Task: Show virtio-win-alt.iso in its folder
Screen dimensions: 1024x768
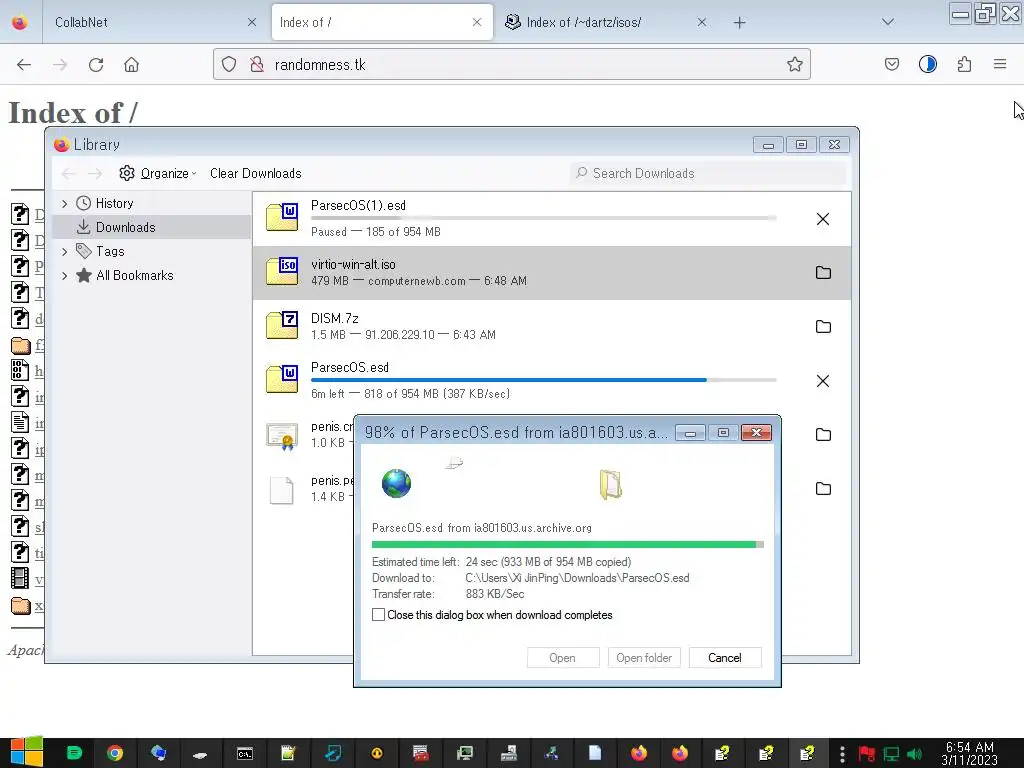Action: (823, 272)
